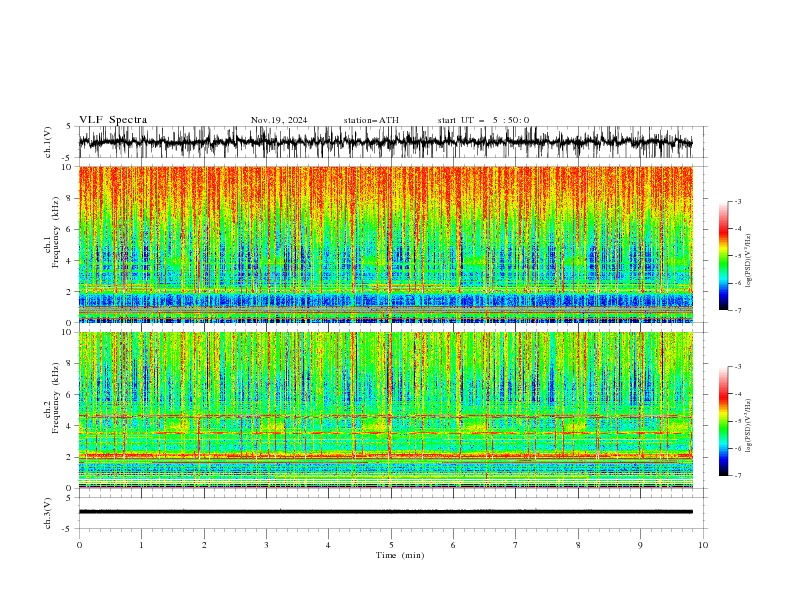Click time-axis tick label "8"
Screen dimensions: 792x612
(x=578, y=545)
